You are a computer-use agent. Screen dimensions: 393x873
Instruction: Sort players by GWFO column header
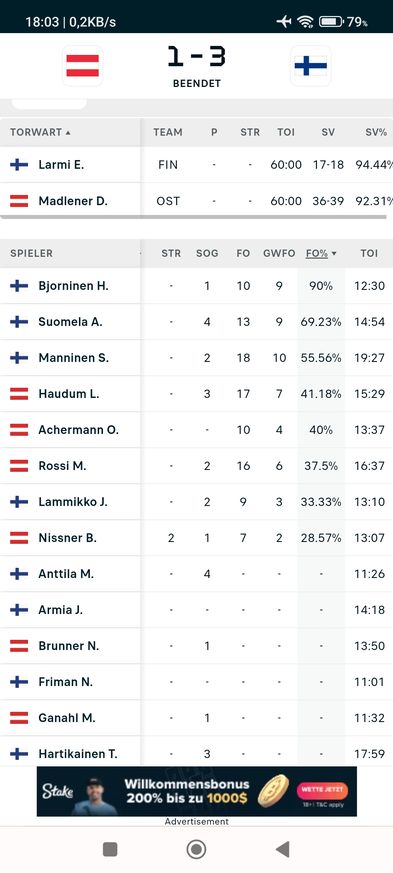click(x=279, y=253)
